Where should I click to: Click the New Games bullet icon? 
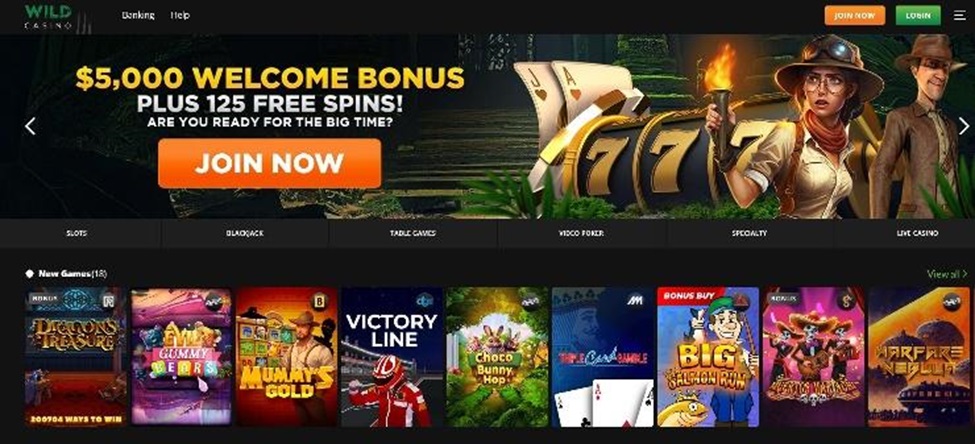point(29,274)
